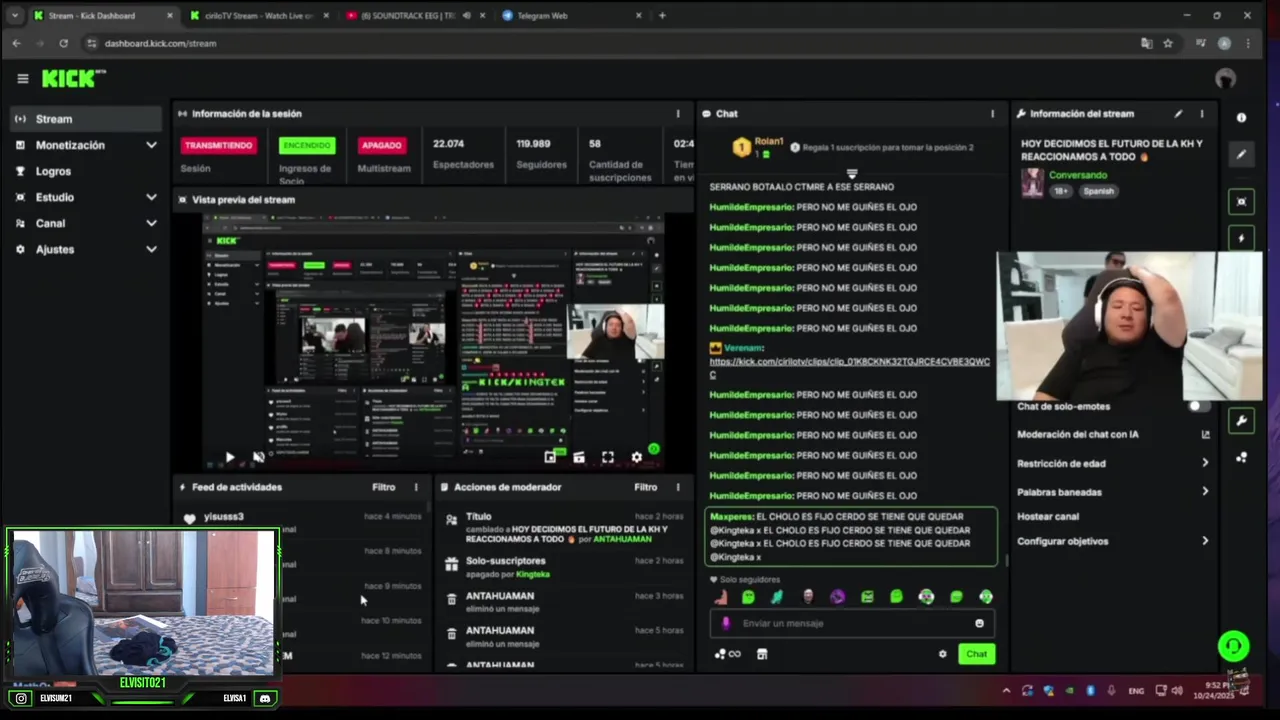Click the ENG language indicator in taskbar
Screen dimensions: 1280x720
(x=1136, y=691)
